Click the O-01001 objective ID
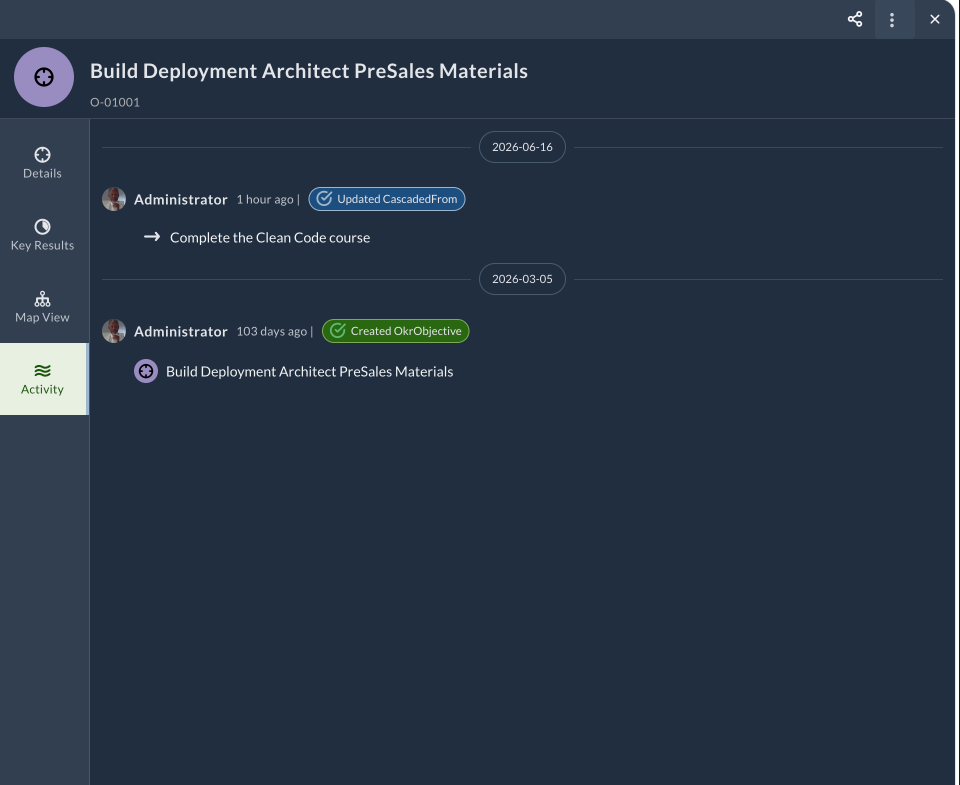The image size is (960, 785). coord(115,102)
